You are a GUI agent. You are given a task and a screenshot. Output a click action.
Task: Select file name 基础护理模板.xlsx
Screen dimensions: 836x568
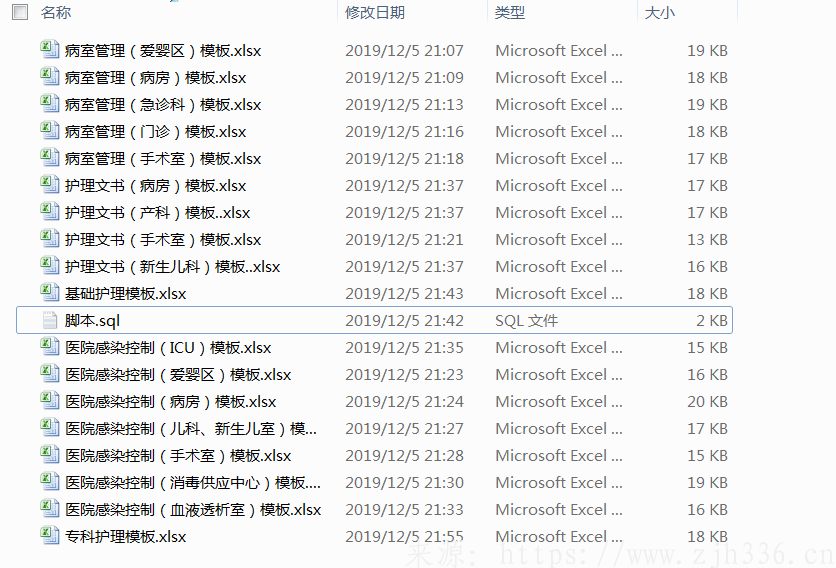125,294
